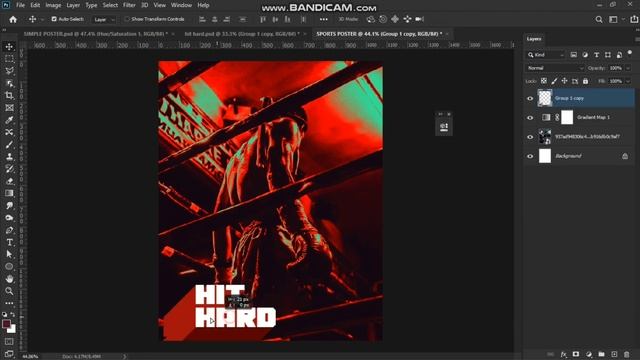Switch to the SIMPLE POSTER.psd tab

pos(96,34)
